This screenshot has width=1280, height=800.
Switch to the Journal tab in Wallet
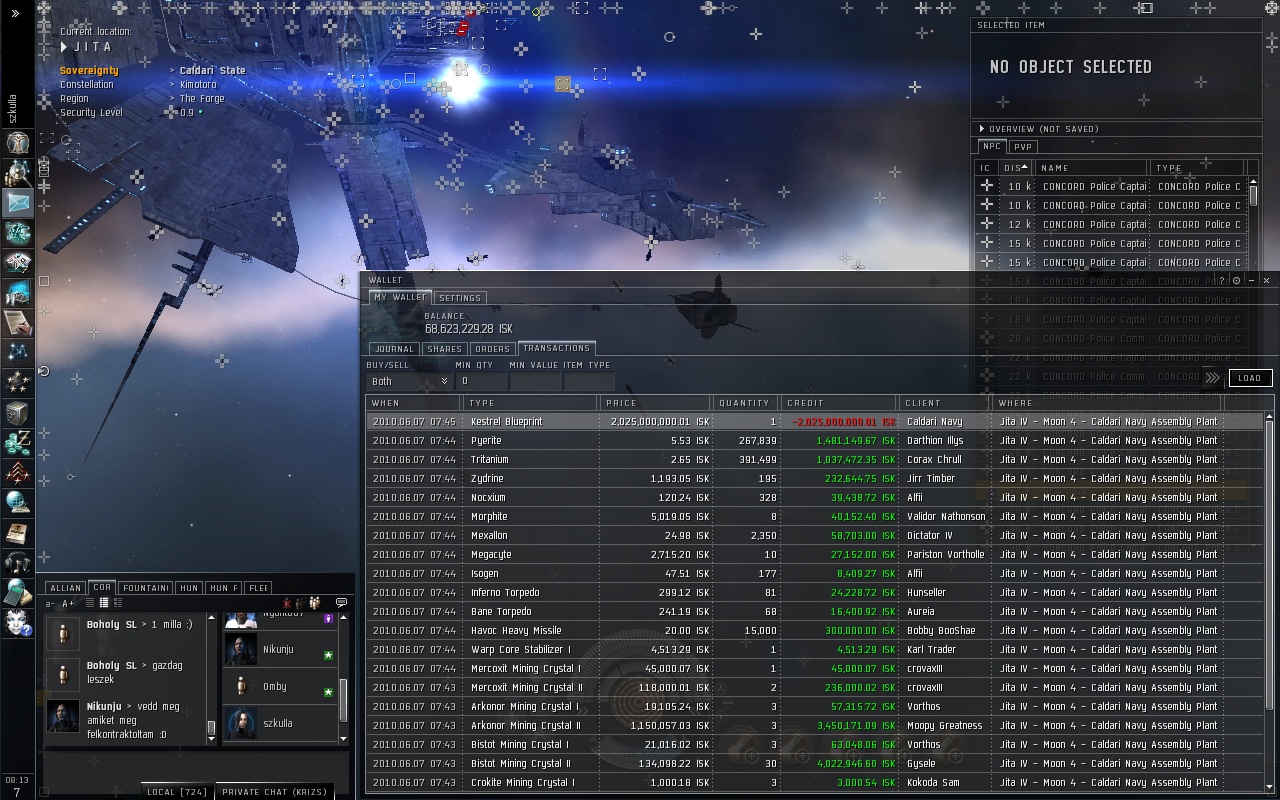394,349
